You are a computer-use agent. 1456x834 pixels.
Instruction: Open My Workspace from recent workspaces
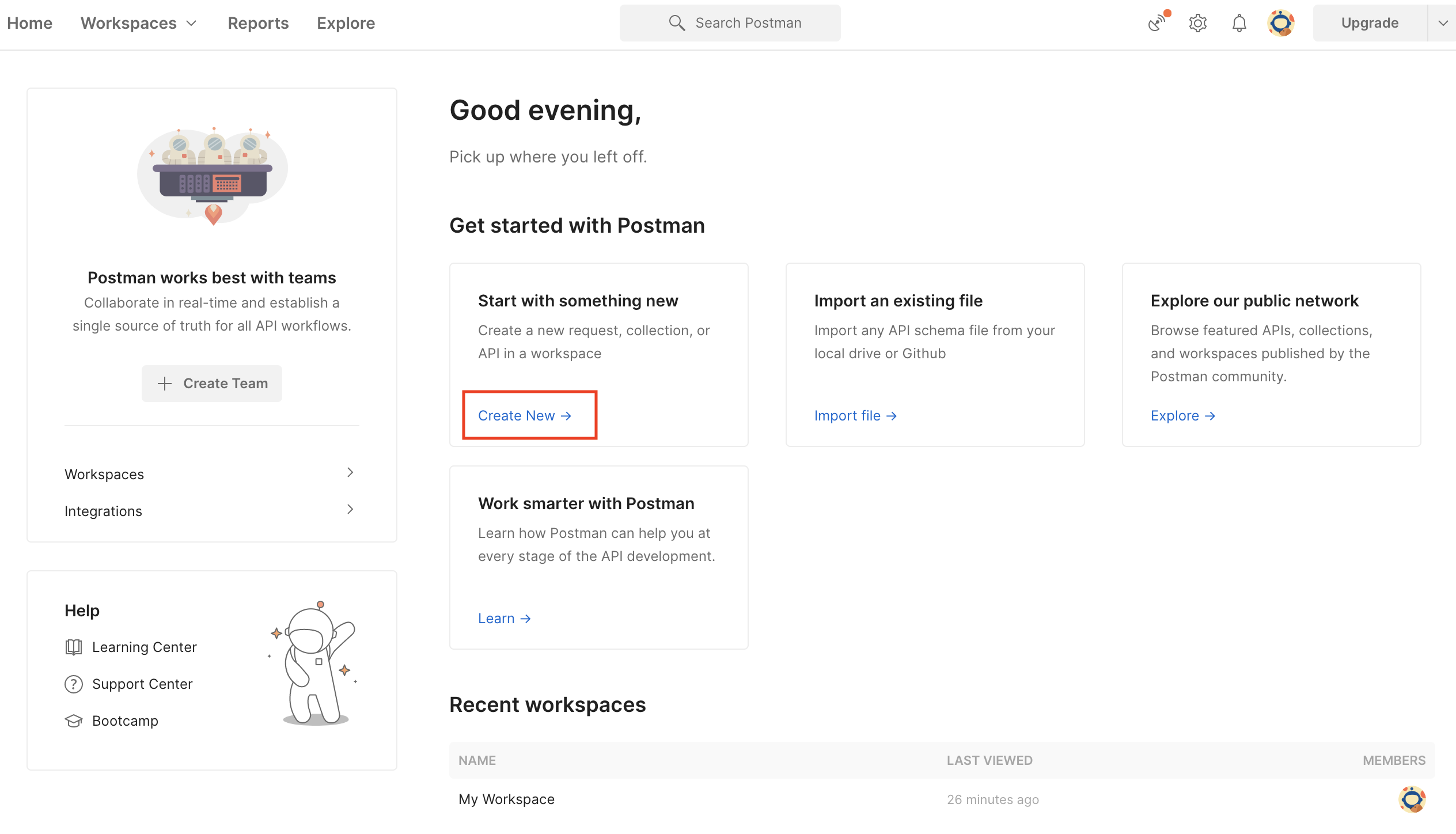point(507,799)
